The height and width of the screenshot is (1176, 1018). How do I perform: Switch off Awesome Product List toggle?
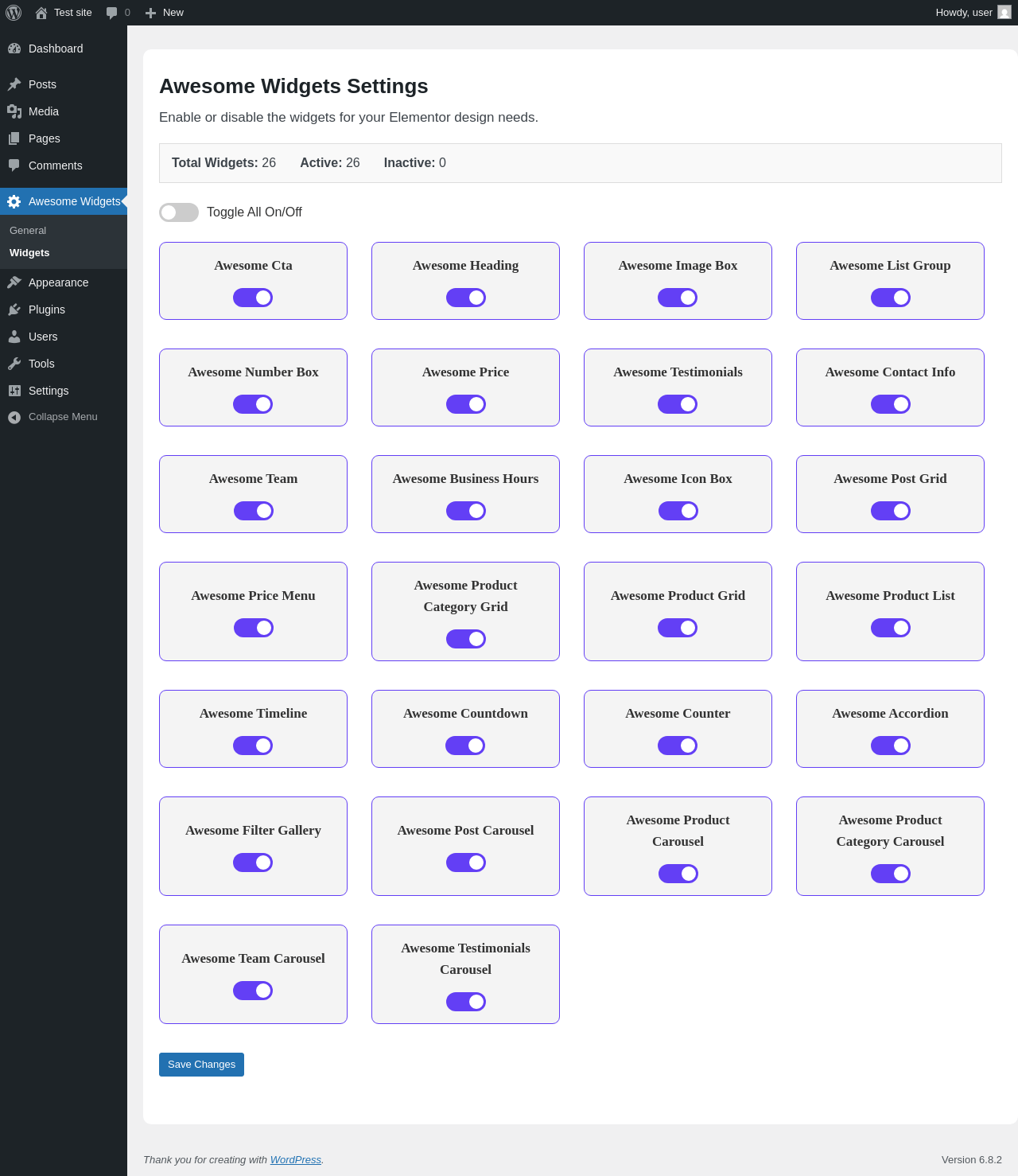[x=891, y=628]
